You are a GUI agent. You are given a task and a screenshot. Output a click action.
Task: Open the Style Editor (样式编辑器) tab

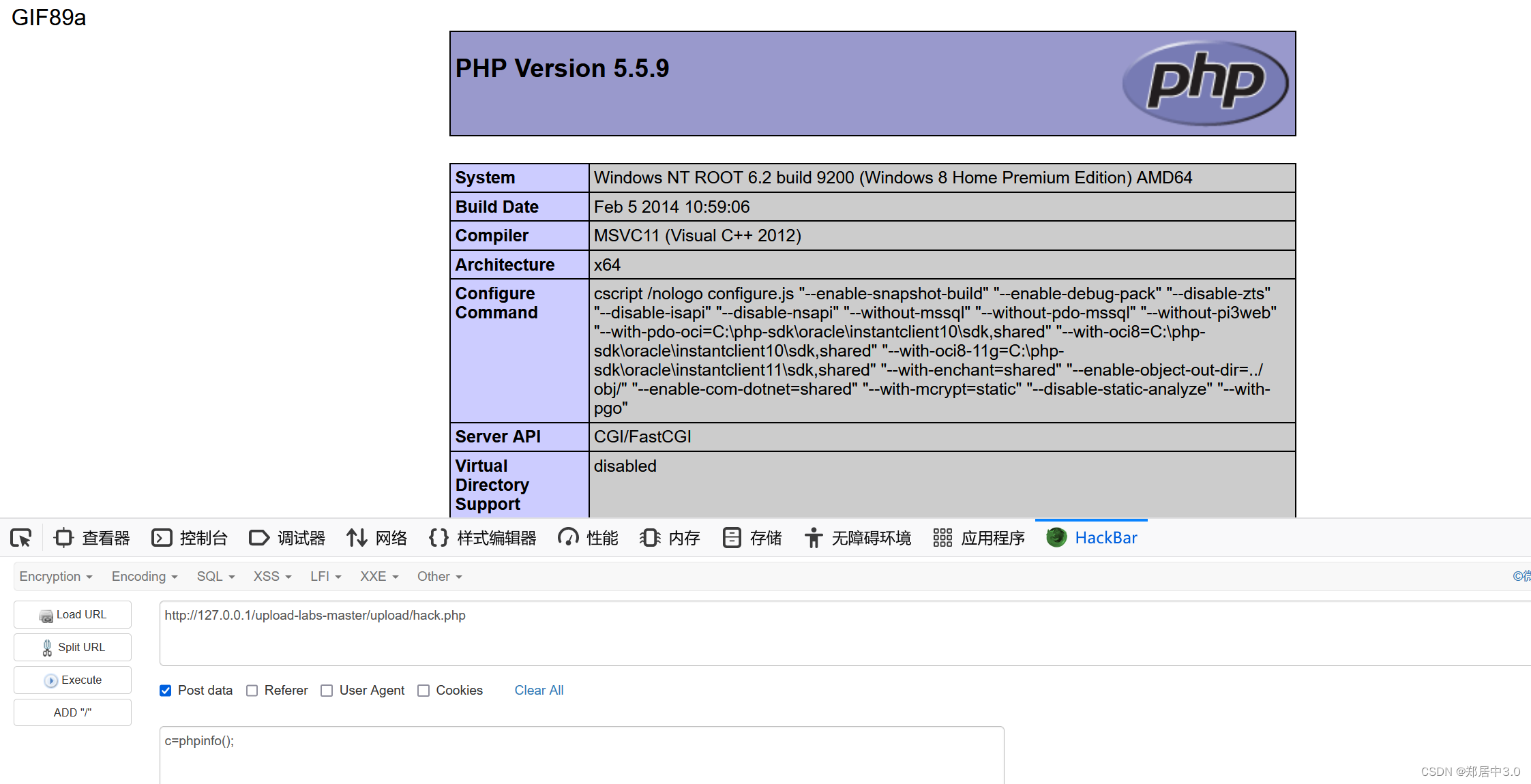tap(482, 538)
